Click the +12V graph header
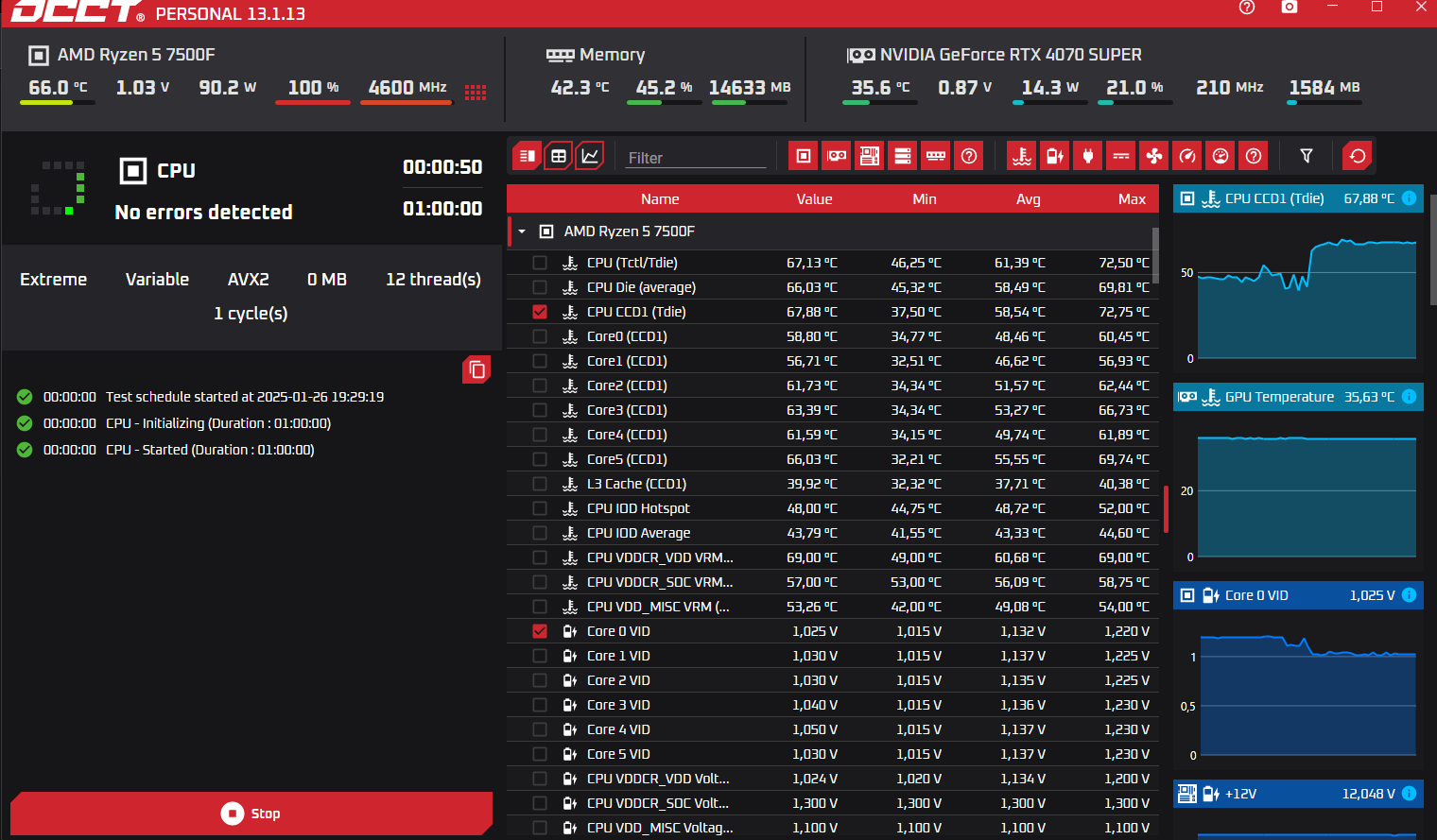This screenshot has width=1437, height=840. tap(1298, 794)
